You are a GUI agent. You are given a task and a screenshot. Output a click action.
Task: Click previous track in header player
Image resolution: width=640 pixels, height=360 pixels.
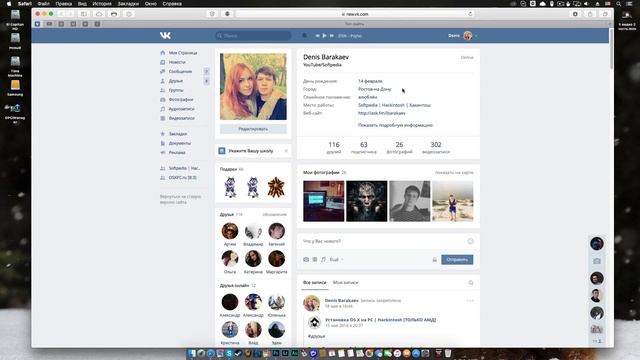tap(317, 36)
